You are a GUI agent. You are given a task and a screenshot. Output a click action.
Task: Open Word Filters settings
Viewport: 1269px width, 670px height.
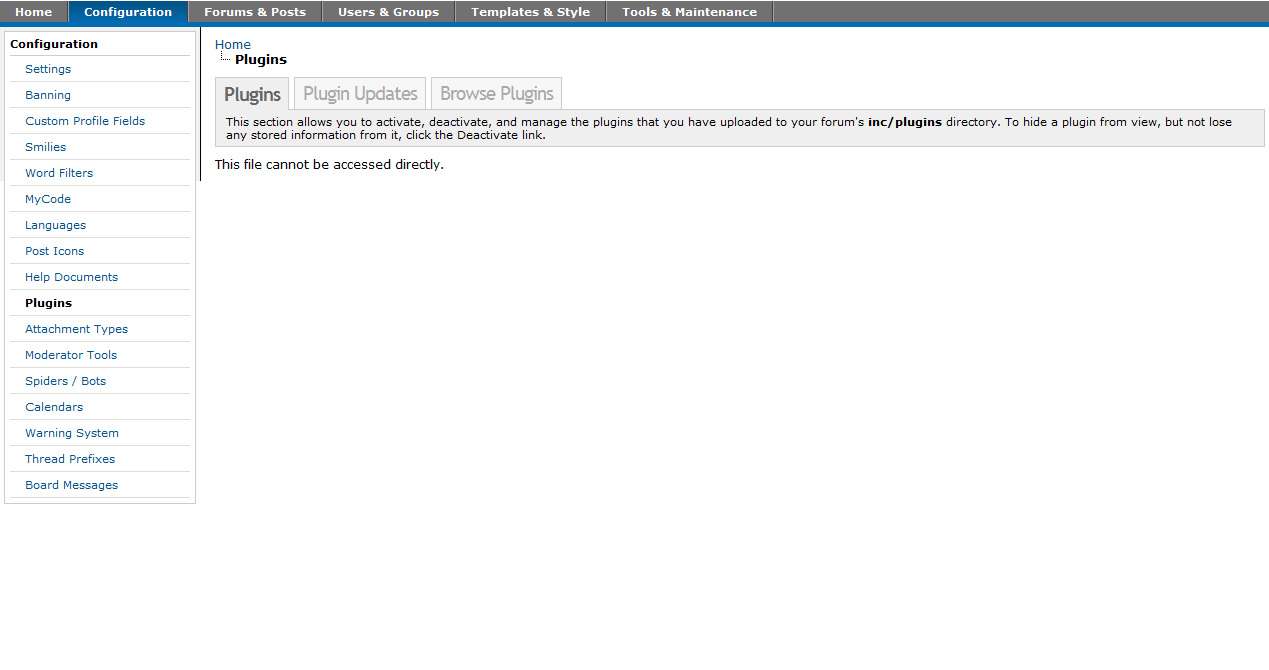59,173
